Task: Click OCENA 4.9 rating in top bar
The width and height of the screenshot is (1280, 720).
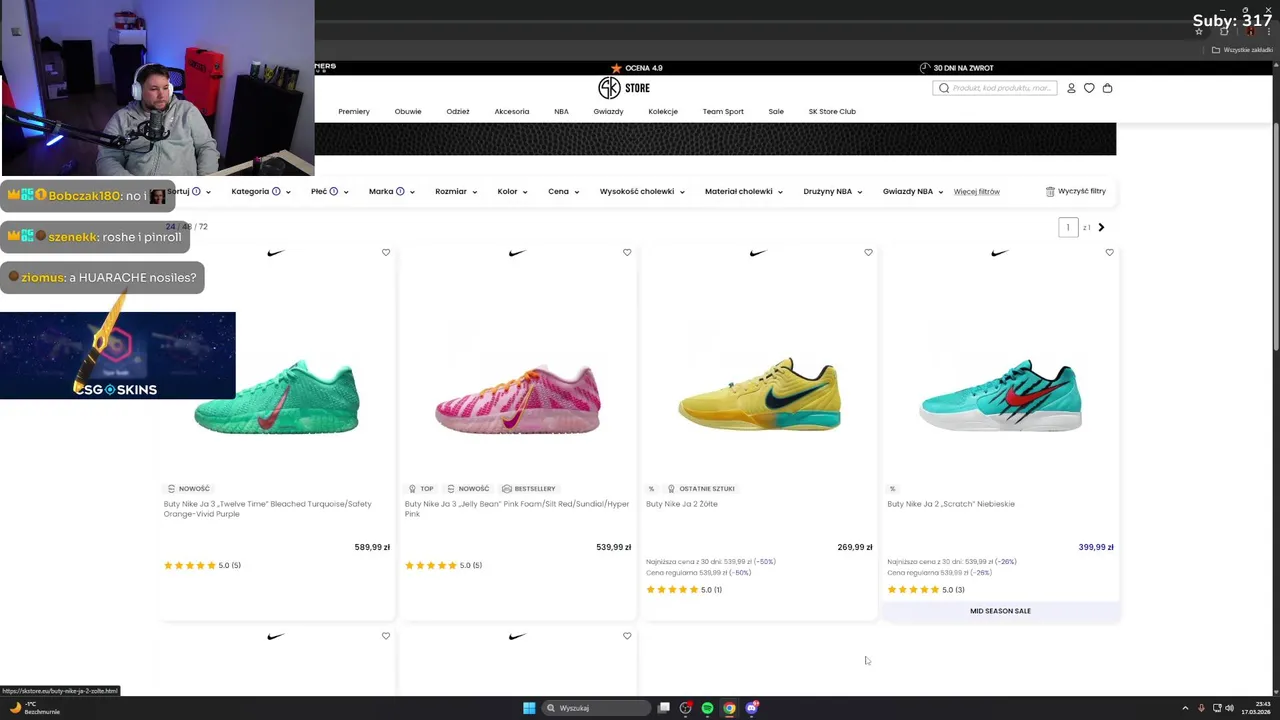Action: click(637, 68)
